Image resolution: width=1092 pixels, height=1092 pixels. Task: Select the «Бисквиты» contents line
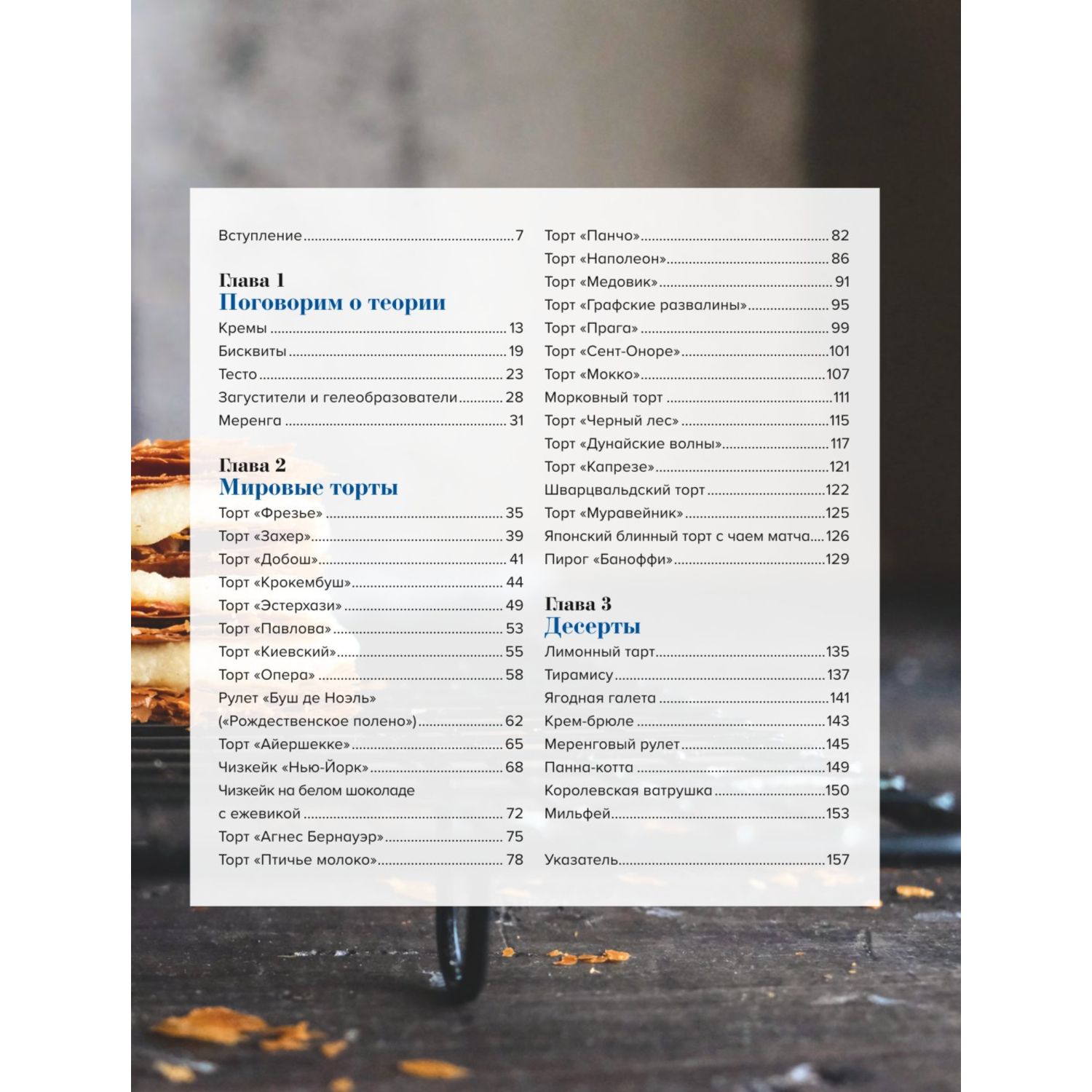click(x=371, y=351)
